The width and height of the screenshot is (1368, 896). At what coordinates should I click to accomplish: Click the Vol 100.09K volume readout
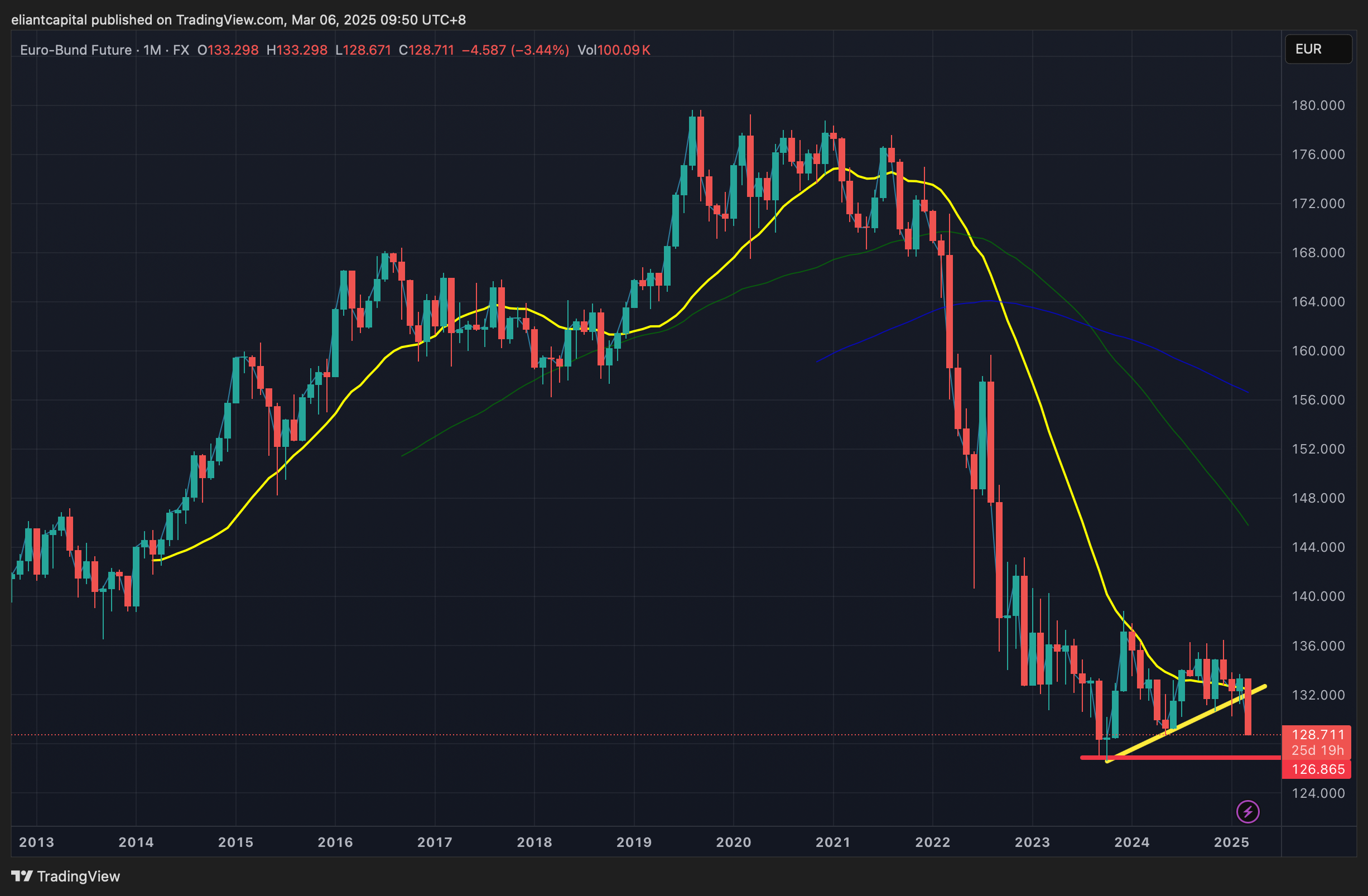point(613,50)
